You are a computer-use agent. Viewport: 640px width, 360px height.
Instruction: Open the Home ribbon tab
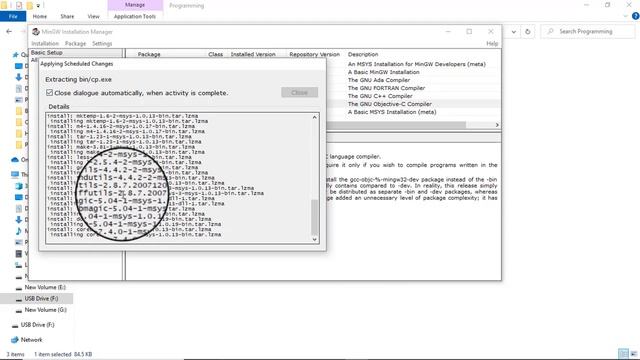point(40,16)
